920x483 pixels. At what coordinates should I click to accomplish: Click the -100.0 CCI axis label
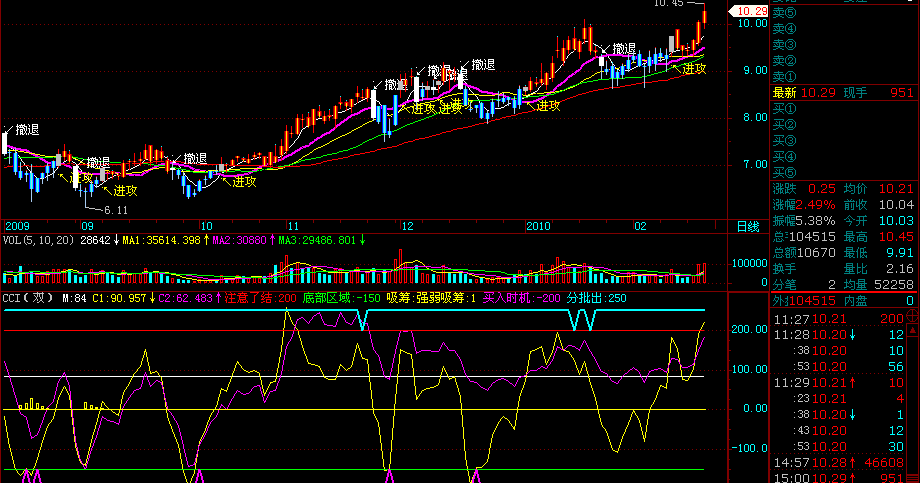[x=749, y=448]
